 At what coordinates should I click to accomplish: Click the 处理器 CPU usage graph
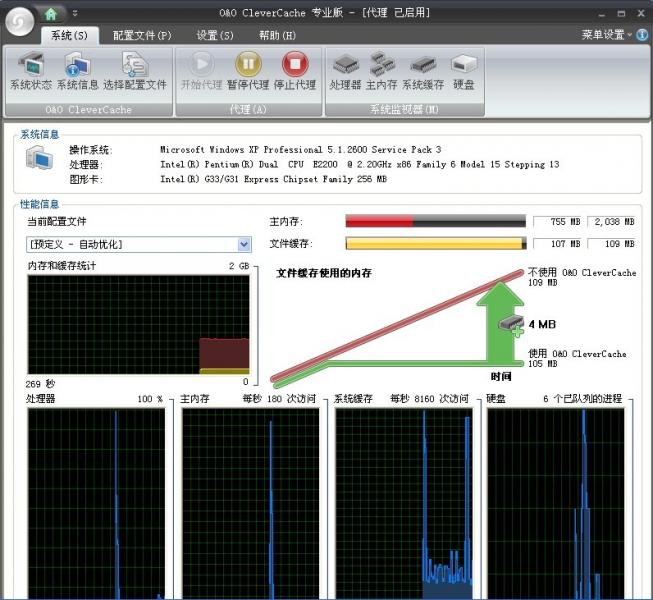96,504
